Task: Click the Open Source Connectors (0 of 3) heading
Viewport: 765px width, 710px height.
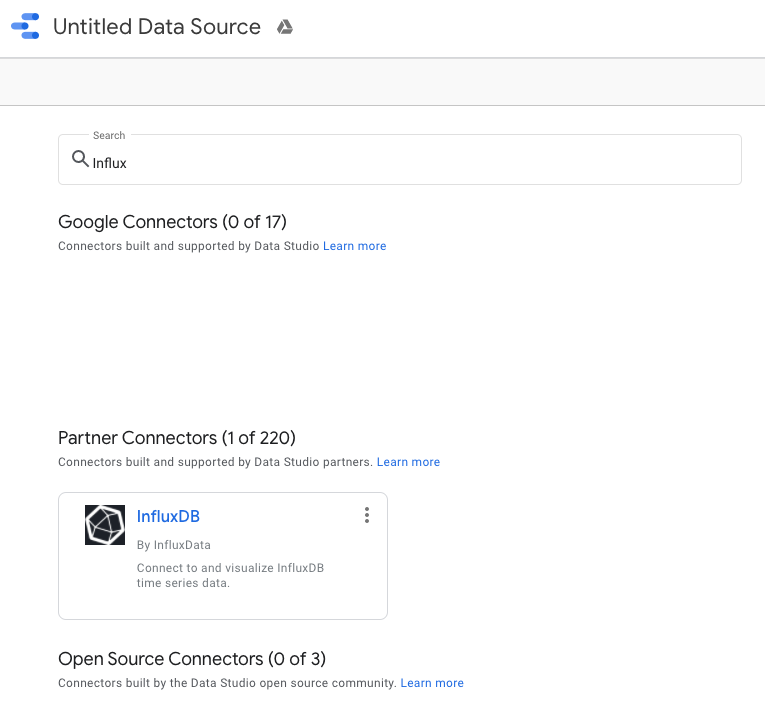Action: click(x=192, y=659)
